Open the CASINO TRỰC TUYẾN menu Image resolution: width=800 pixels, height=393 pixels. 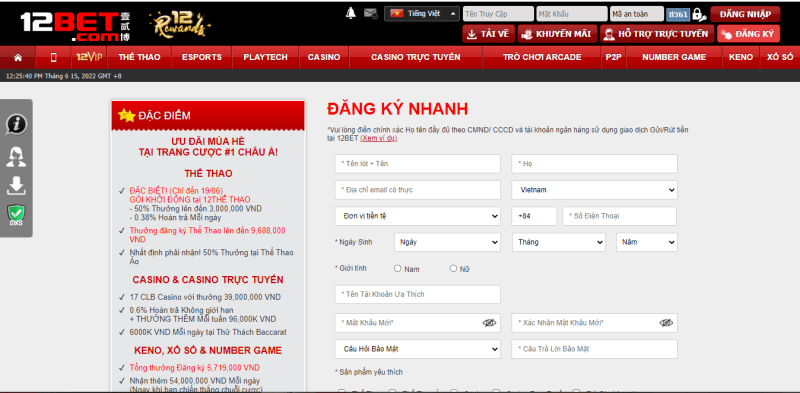pyautogui.click(x=415, y=57)
